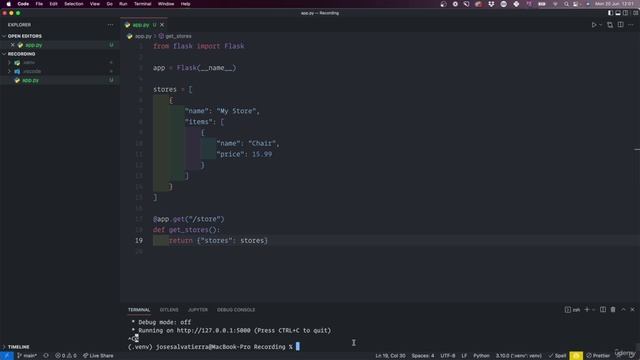This screenshot has height=360, width=640.
Task: Open the Run menu in menu bar
Action: tap(123, 4)
